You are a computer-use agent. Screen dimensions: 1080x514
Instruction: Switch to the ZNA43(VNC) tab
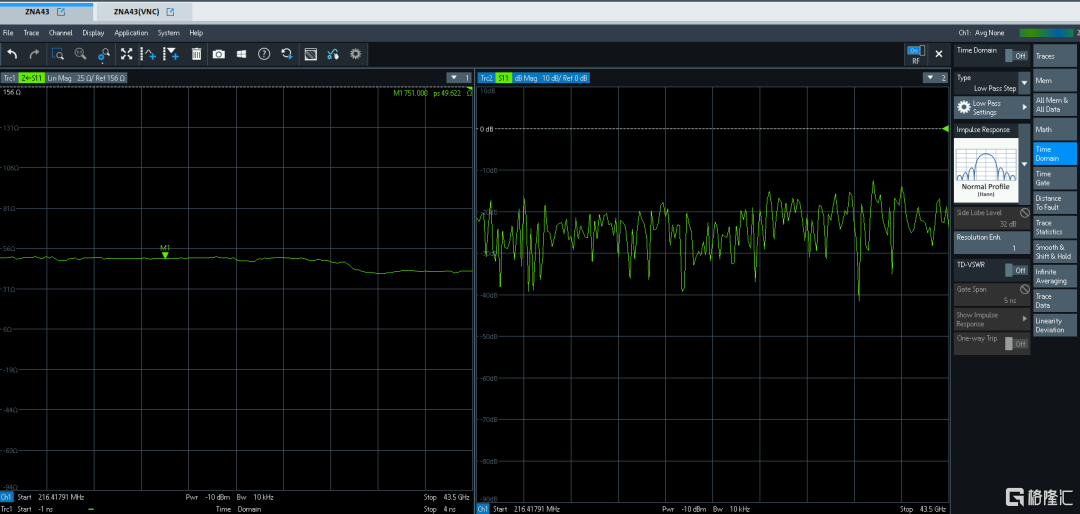click(x=138, y=12)
